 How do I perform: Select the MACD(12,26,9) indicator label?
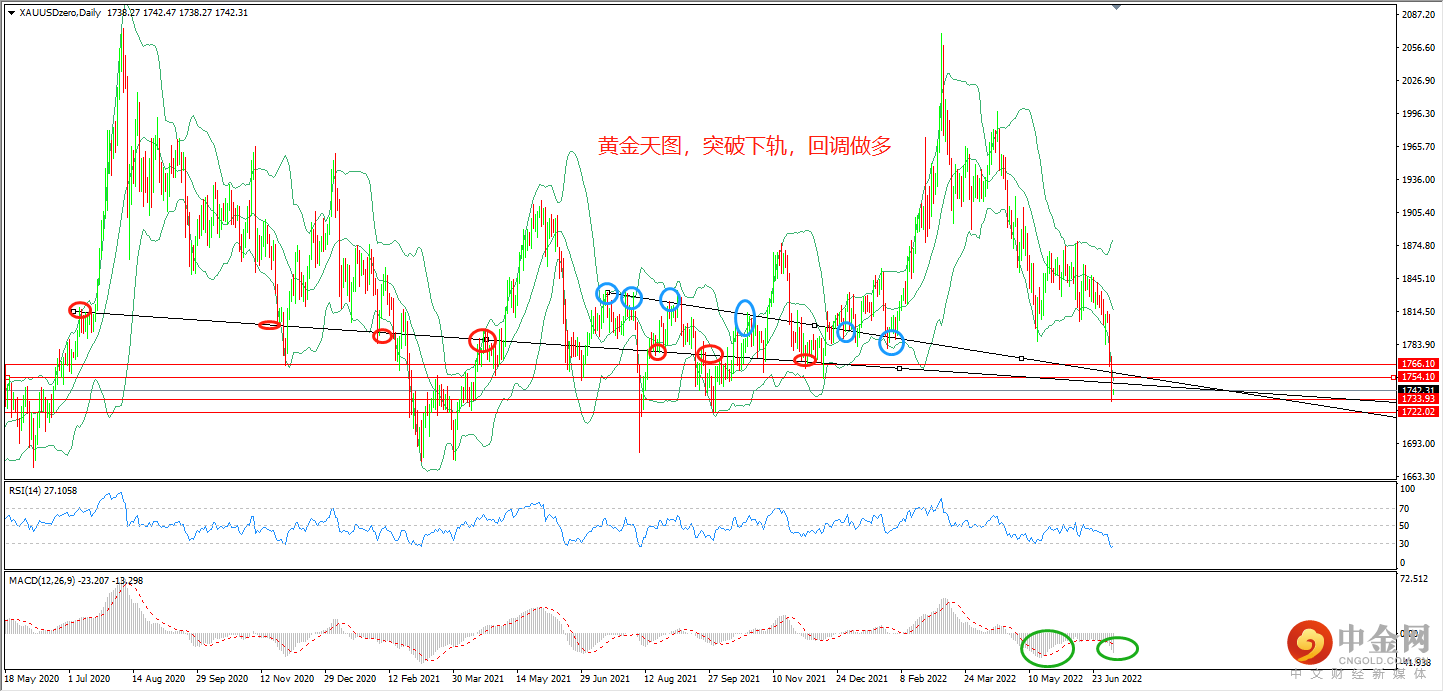click(x=75, y=580)
